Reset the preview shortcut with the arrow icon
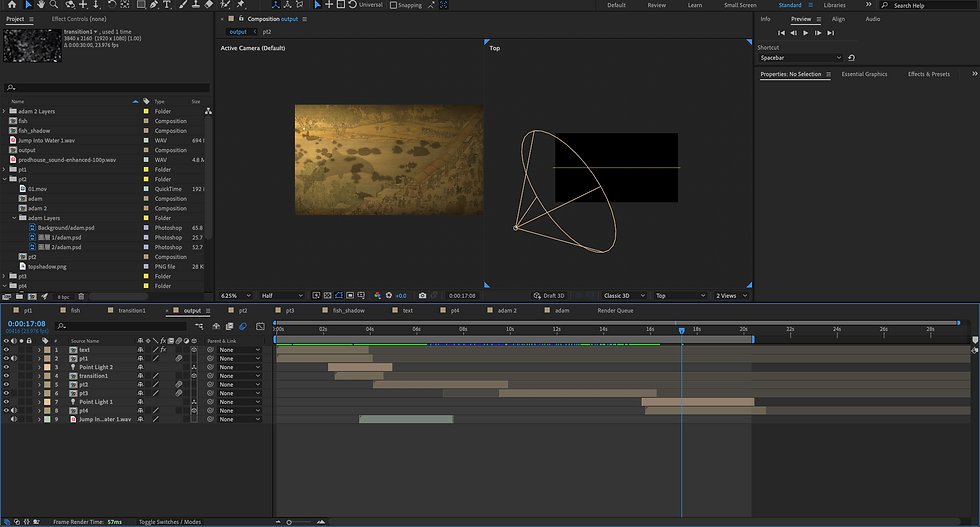The height and width of the screenshot is (527, 980). pyautogui.click(x=851, y=58)
